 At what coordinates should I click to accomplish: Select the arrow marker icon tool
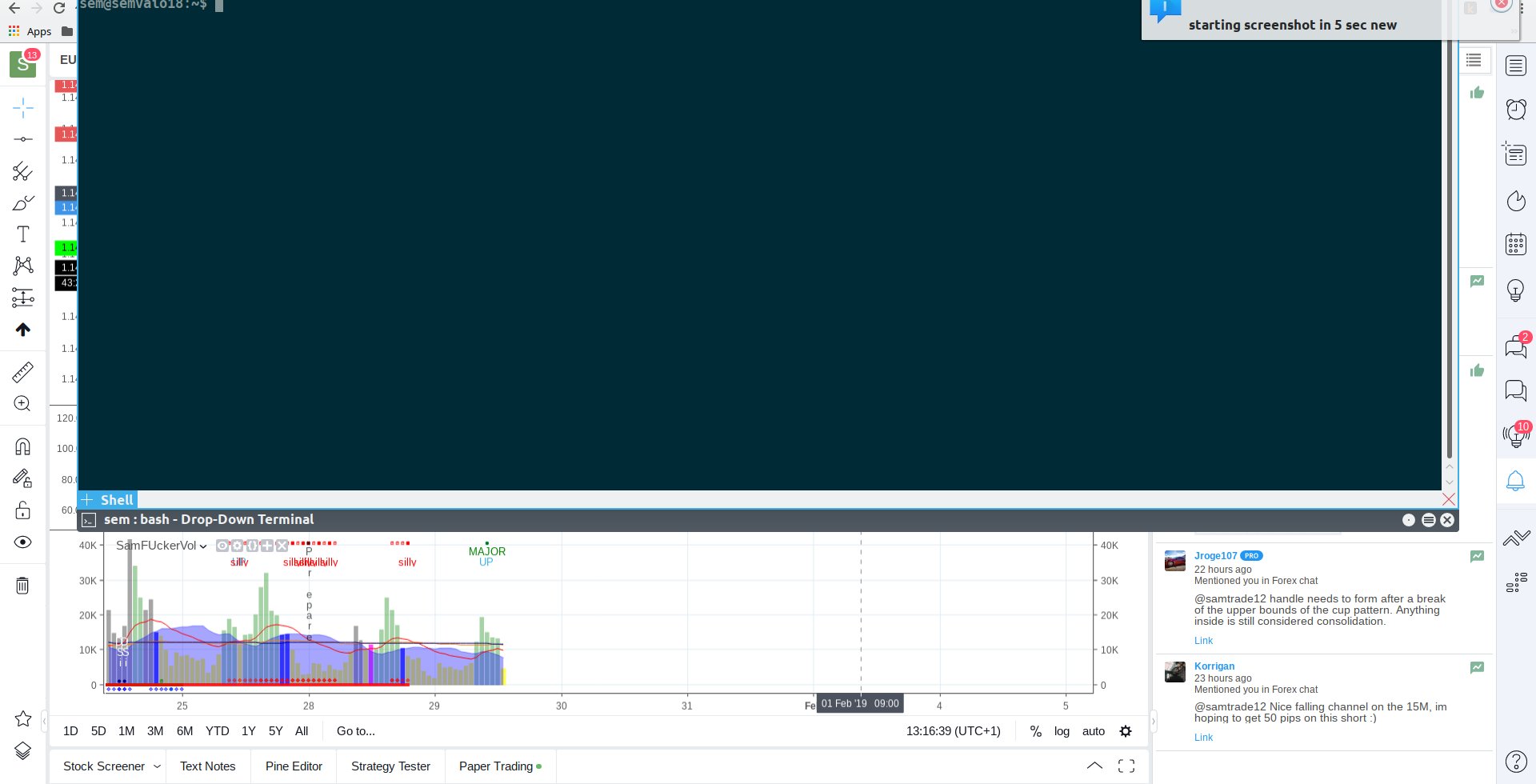(x=22, y=330)
